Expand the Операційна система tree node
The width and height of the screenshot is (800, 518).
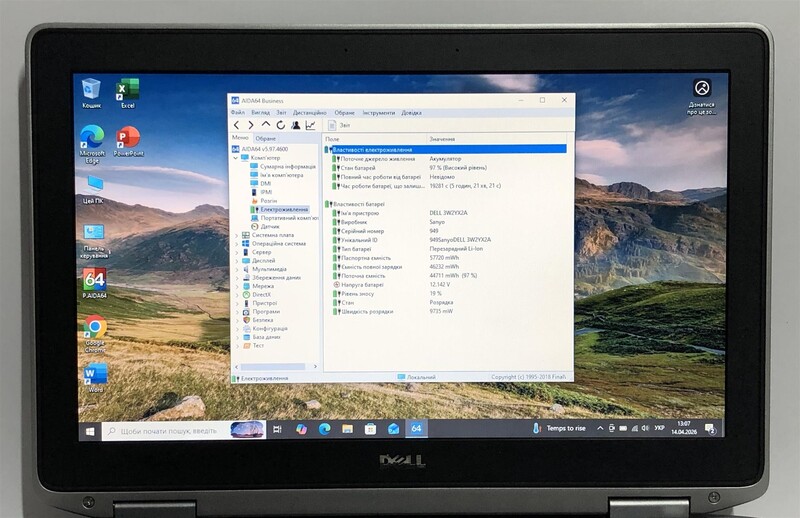(x=236, y=244)
